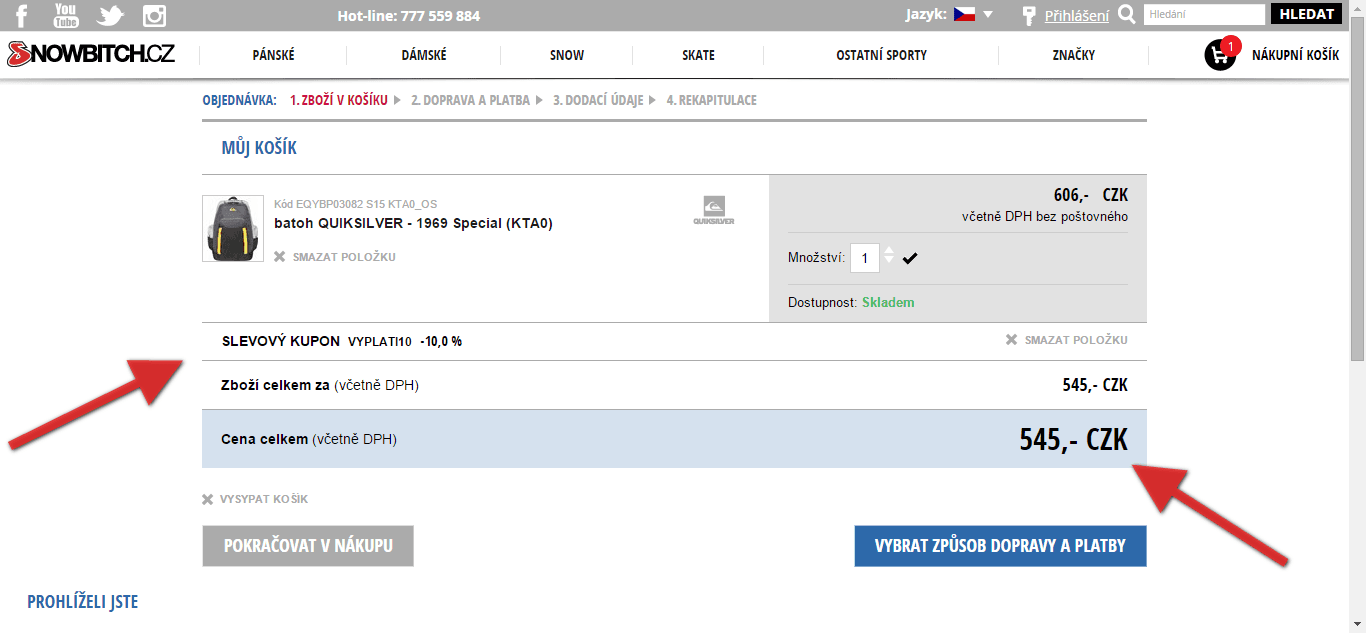This screenshot has height=633, width=1366.
Task: Open the Přihlášení login link
Action: pos(1077,15)
